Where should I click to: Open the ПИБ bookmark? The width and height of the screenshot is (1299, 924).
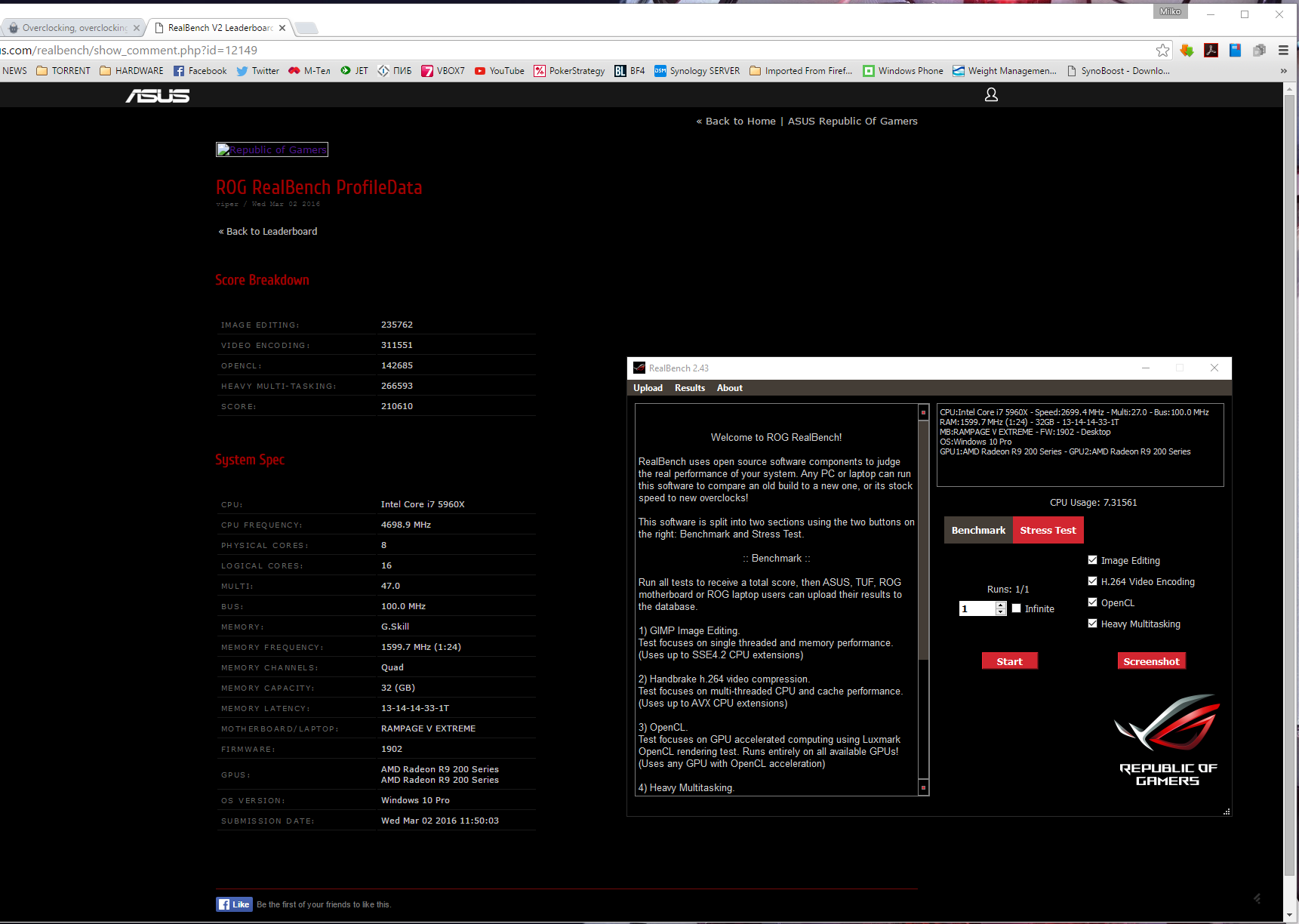[x=395, y=71]
